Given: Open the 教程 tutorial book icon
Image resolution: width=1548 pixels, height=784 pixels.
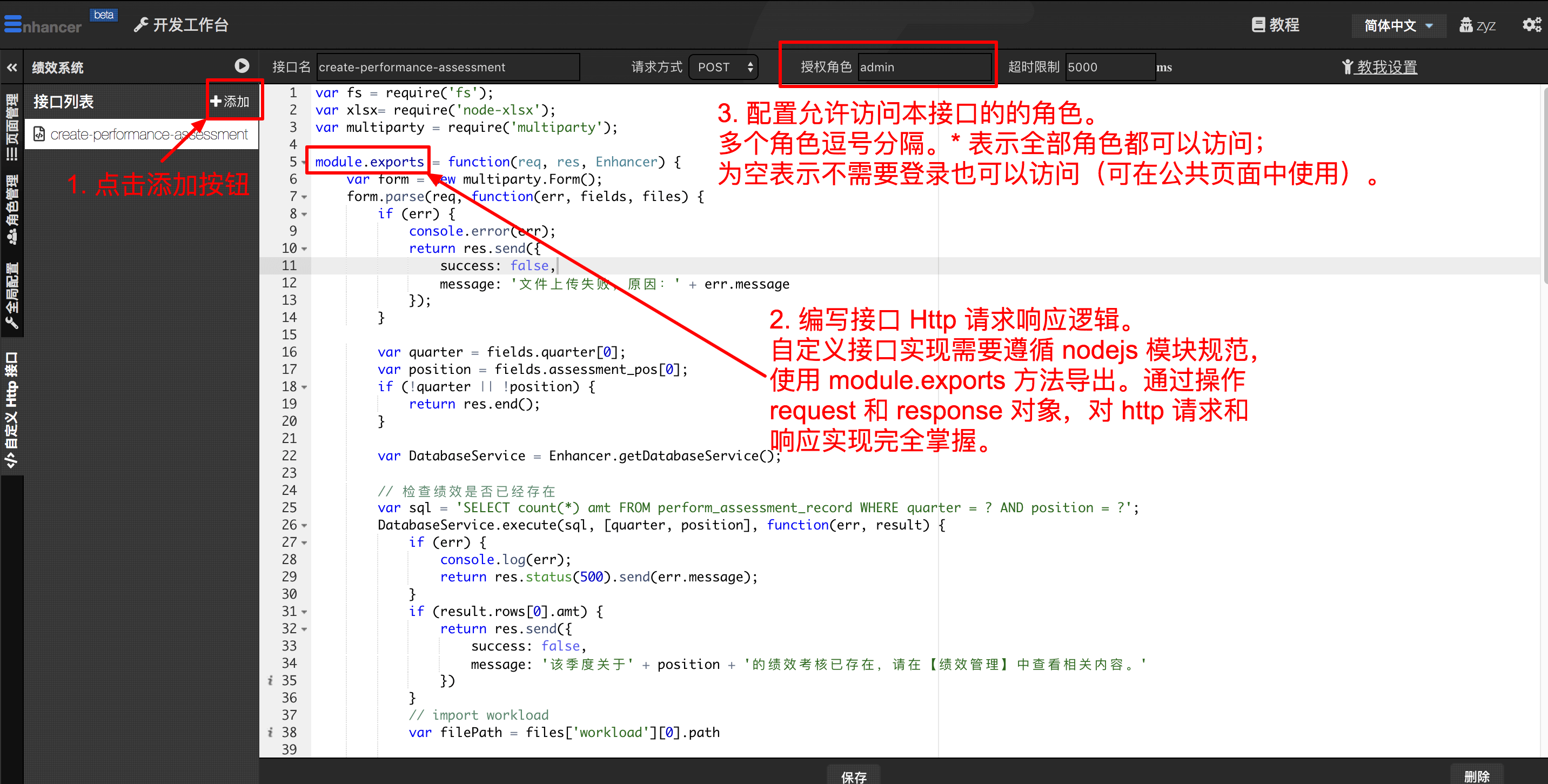Looking at the screenshot, I should (1258, 25).
